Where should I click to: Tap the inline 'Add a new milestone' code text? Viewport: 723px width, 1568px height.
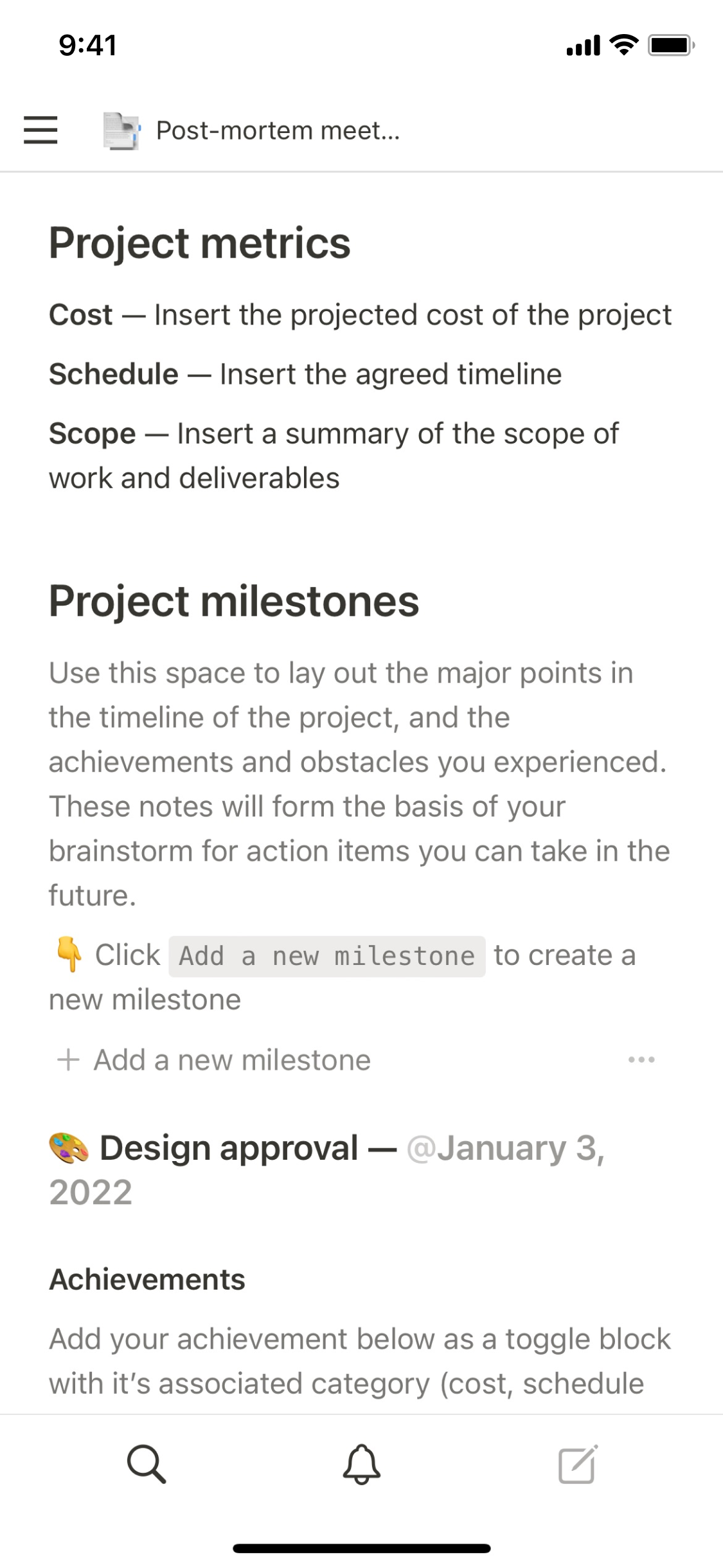coord(326,957)
